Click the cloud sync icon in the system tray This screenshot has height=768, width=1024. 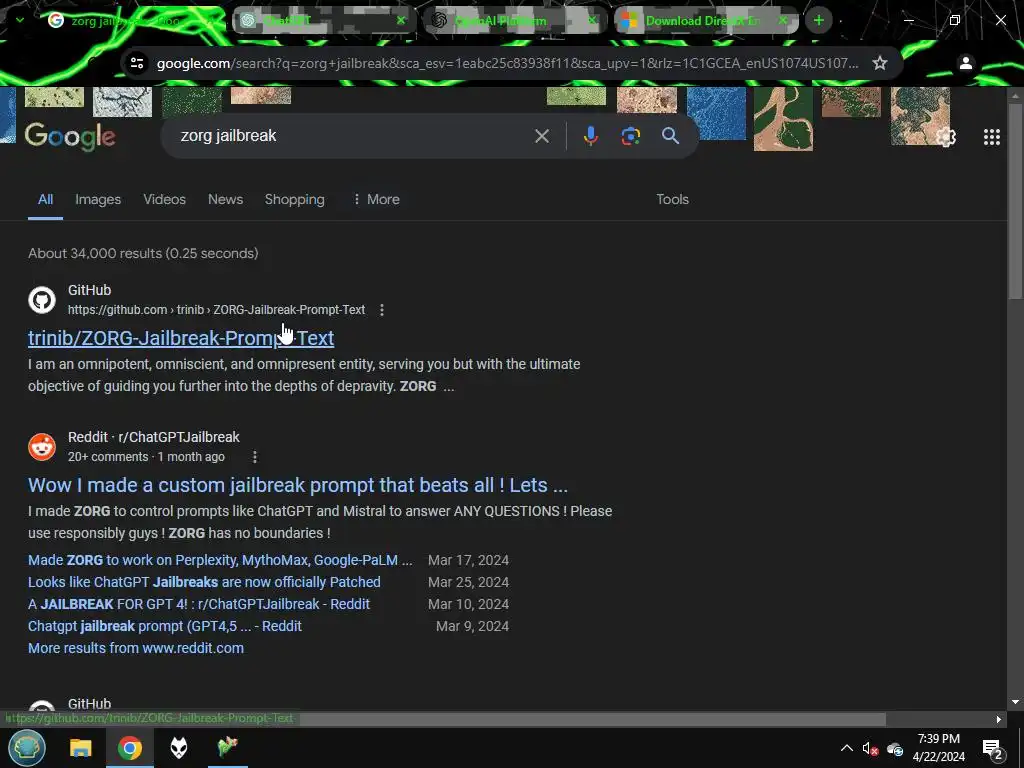point(895,748)
